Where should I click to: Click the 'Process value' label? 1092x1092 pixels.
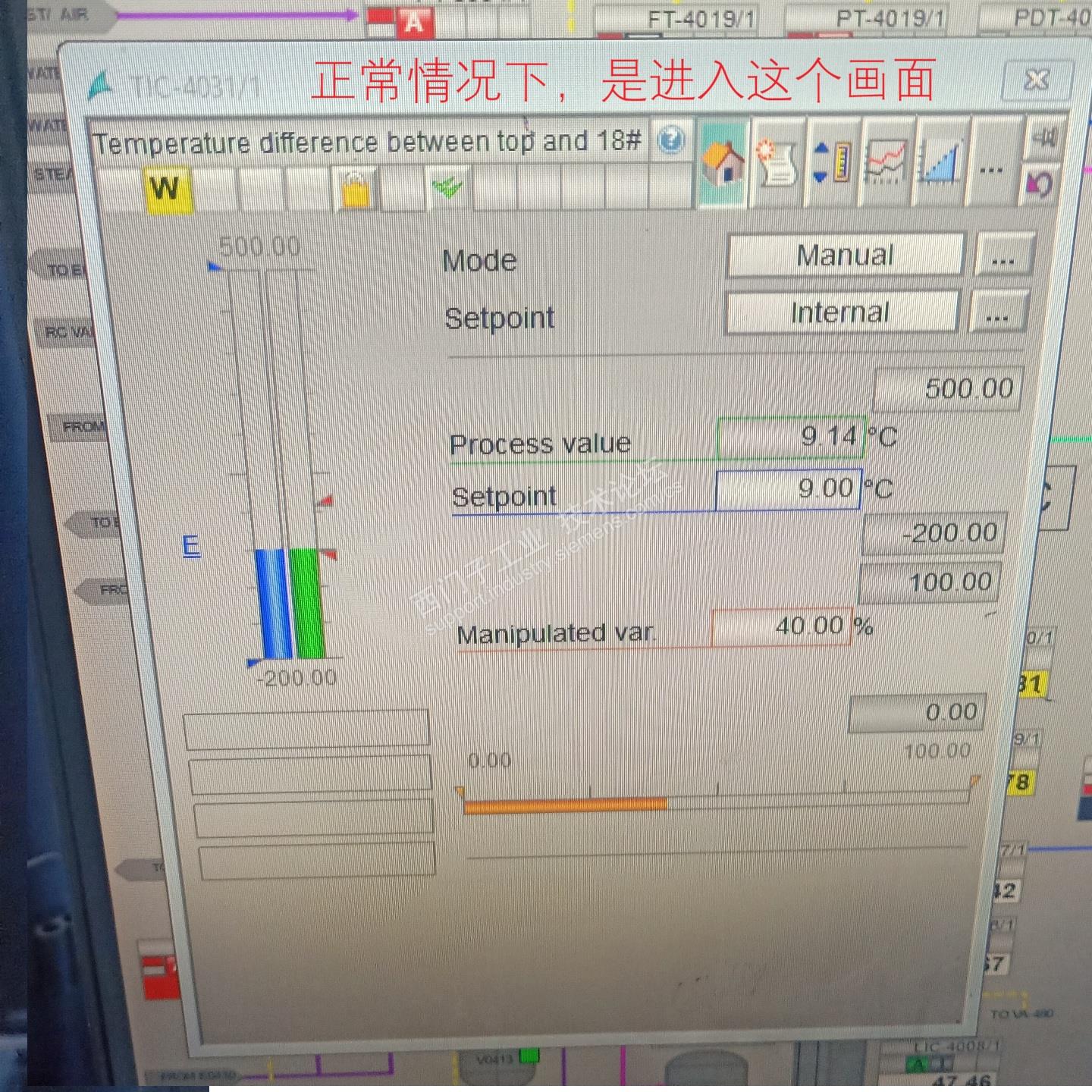(540, 444)
